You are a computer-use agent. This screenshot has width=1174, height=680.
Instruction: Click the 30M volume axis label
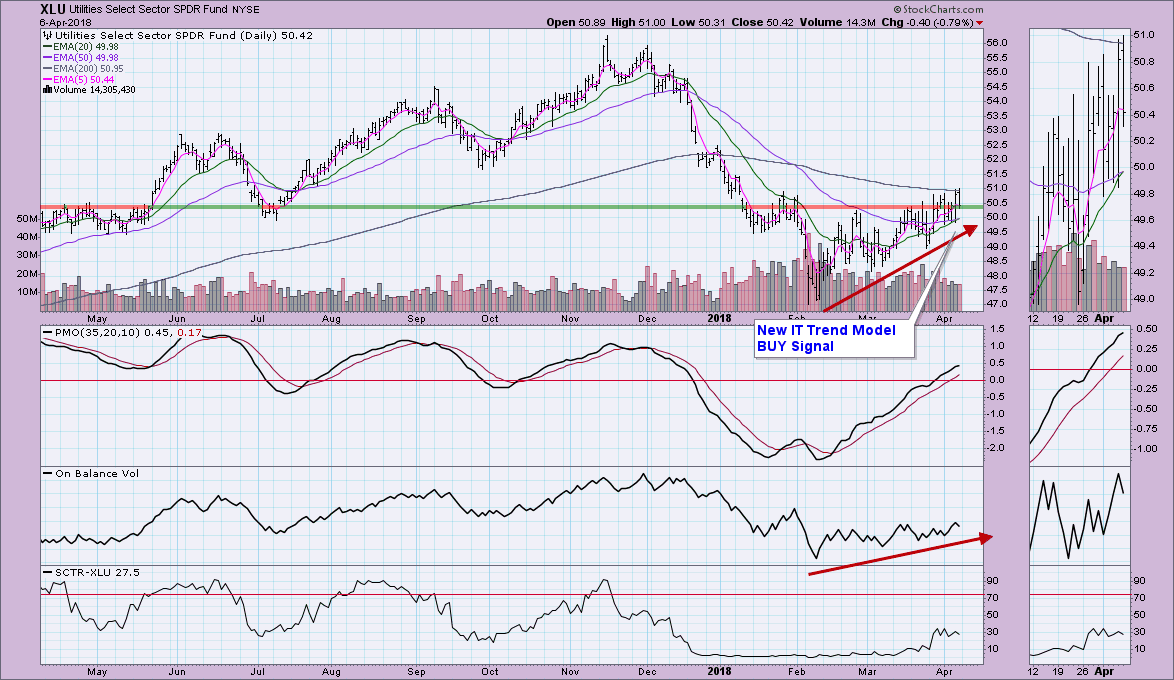[x=27, y=255]
